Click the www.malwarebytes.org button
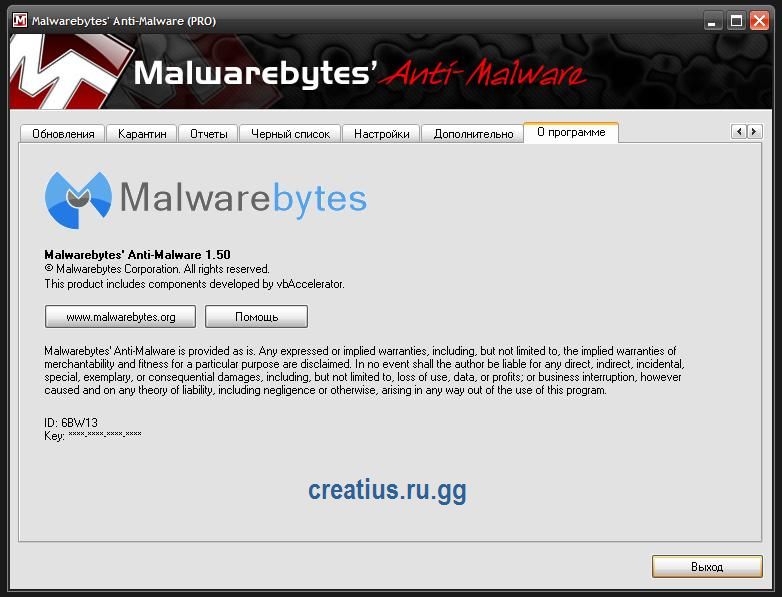This screenshot has width=782, height=597. tap(120, 317)
